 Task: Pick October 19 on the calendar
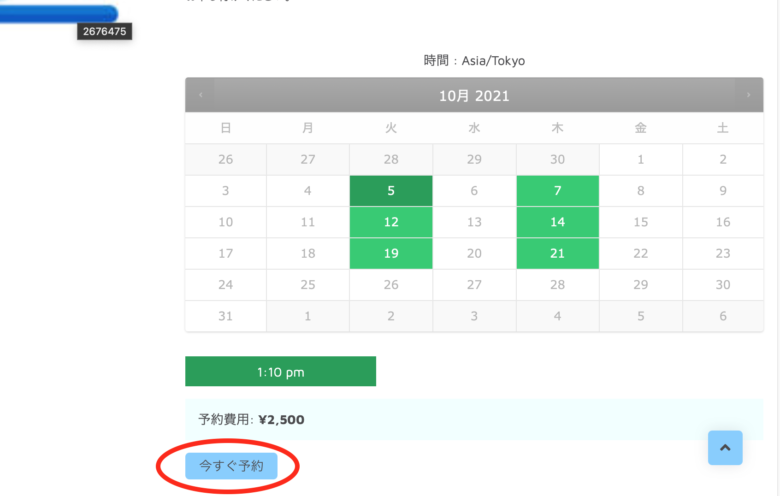(391, 254)
